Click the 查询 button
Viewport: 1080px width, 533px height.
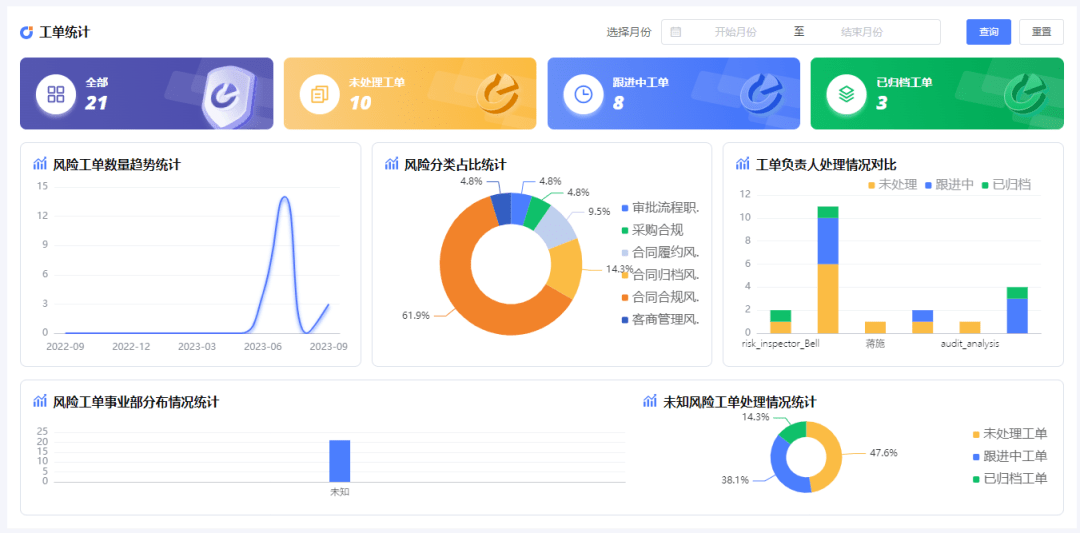[x=988, y=32]
